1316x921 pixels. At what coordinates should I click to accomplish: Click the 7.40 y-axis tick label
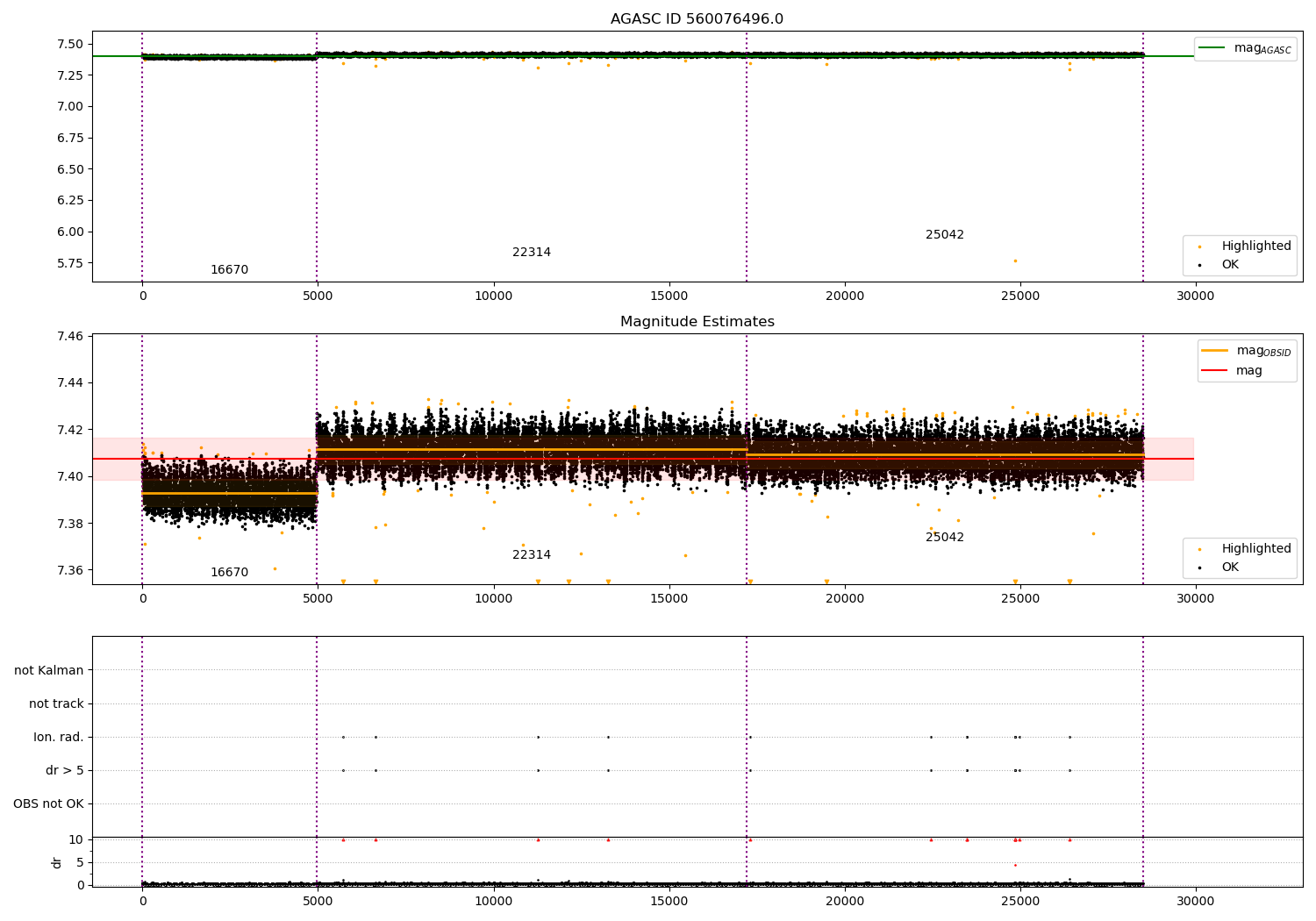(x=69, y=476)
